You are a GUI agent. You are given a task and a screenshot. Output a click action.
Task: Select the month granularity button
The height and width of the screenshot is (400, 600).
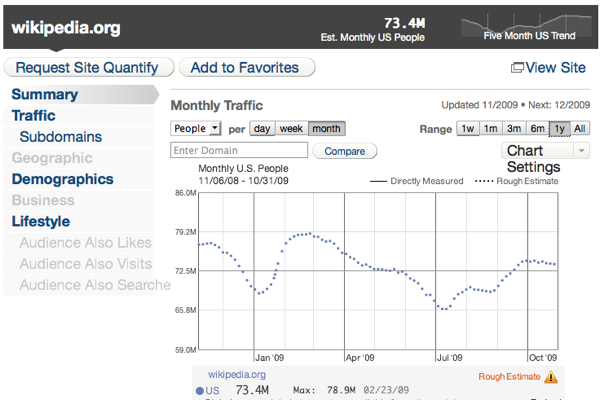tap(326, 128)
